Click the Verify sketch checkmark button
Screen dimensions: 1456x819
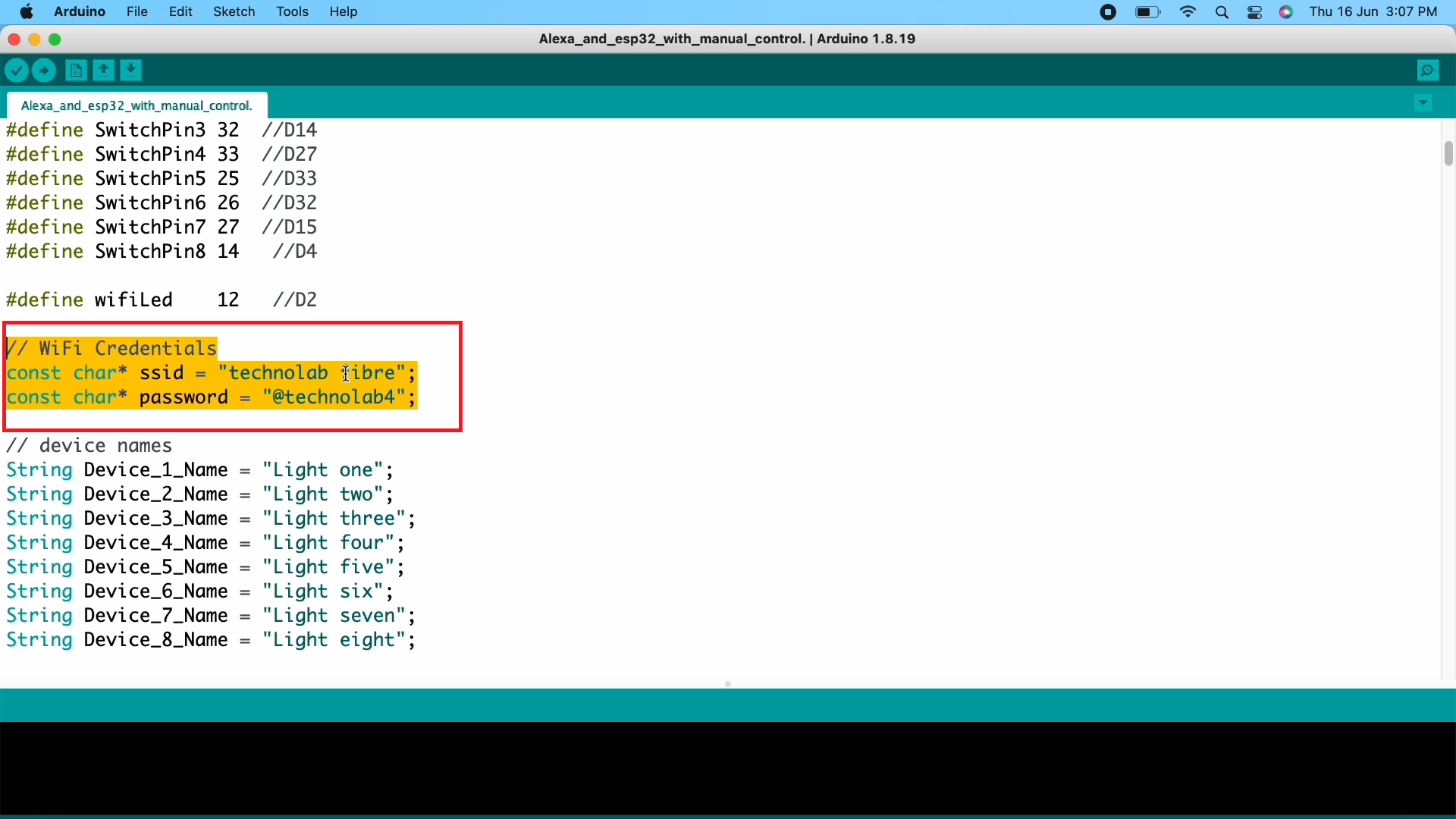click(x=17, y=71)
